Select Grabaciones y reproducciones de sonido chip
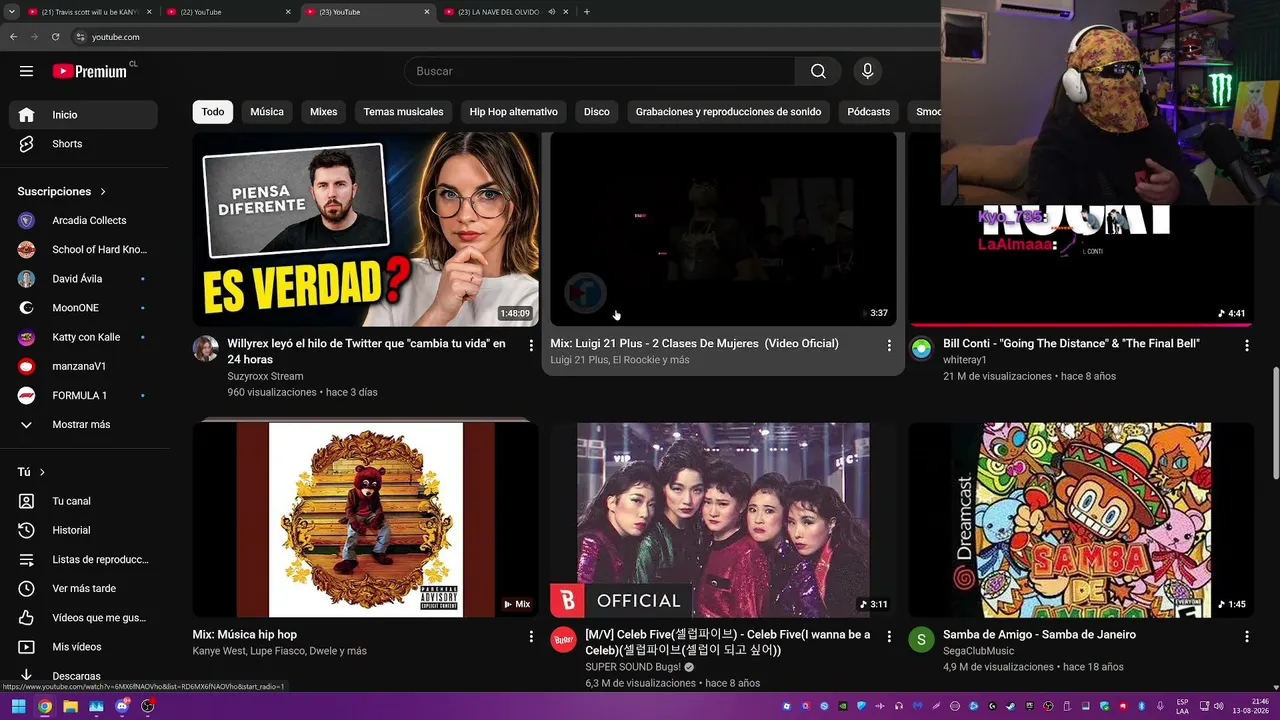The width and height of the screenshot is (1280, 720). (728, 112)
